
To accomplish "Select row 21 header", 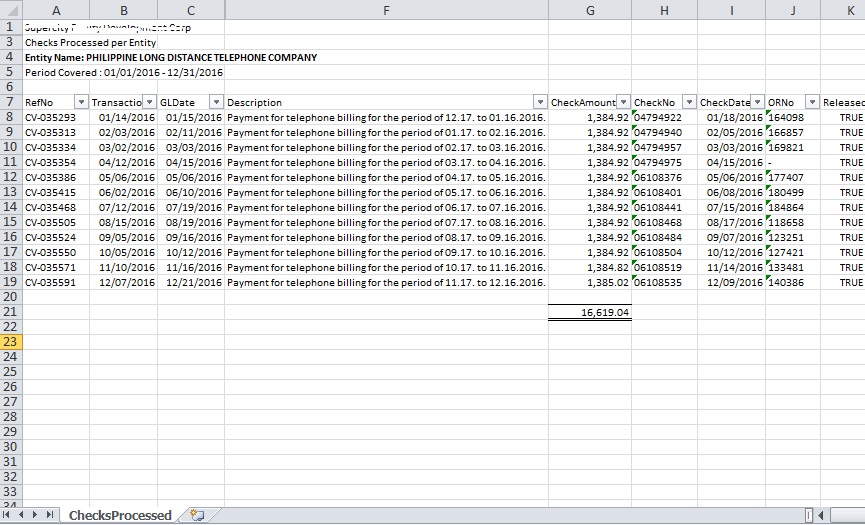I will [x=11, y=312].
